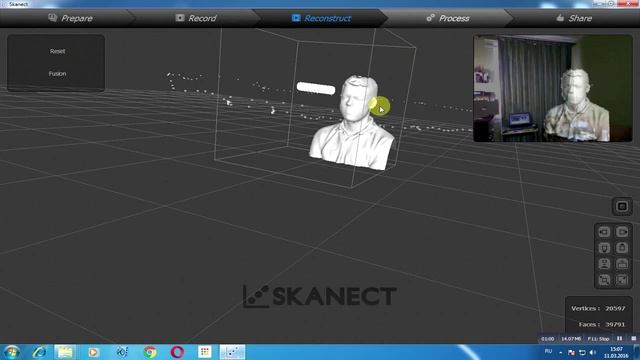Image resolution: width=640 pixels, height=360 pixels.
Task: Launch Opera browser from taskbar
Action: (177, 352)
